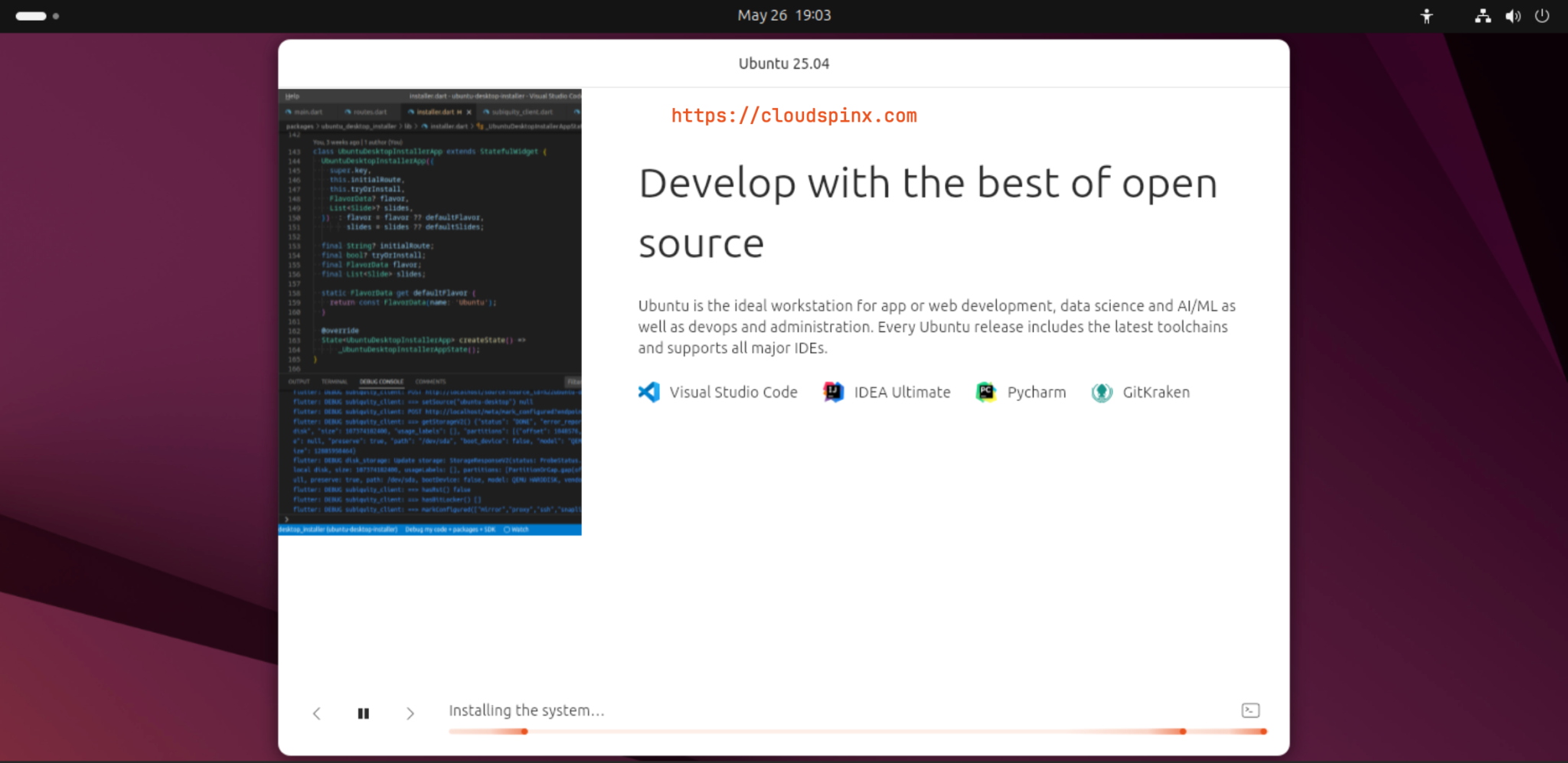
Task: Click the wired network status icon
Action: click(1482, 16)
